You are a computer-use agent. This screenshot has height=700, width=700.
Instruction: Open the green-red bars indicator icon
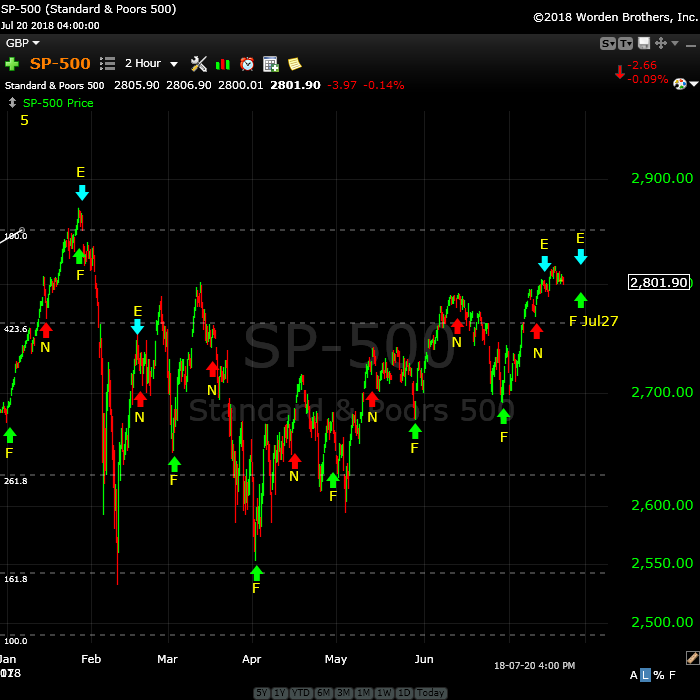pyautogui.click(x=223, y=64)
